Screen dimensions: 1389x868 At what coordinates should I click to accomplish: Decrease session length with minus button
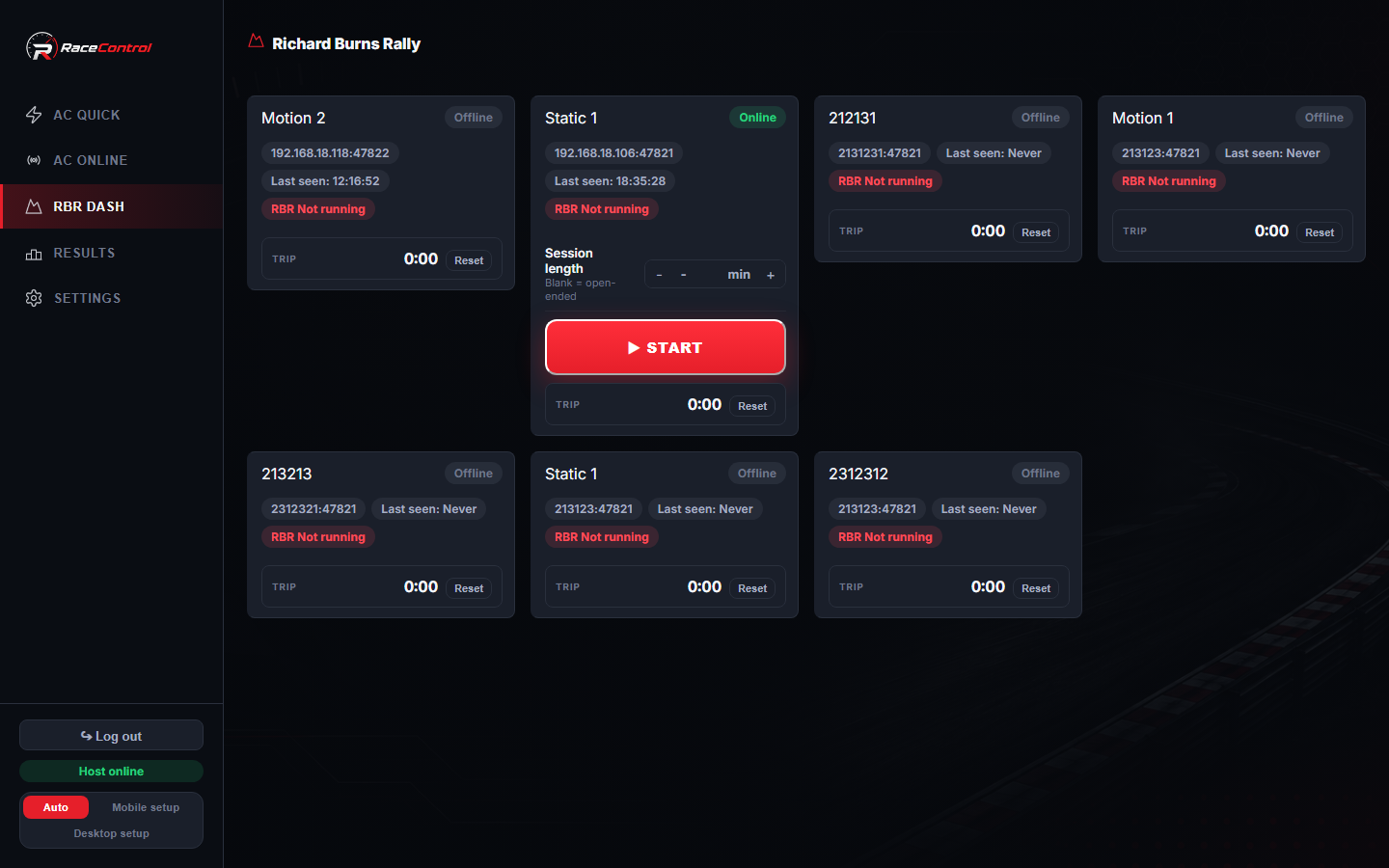pos(659,275)
